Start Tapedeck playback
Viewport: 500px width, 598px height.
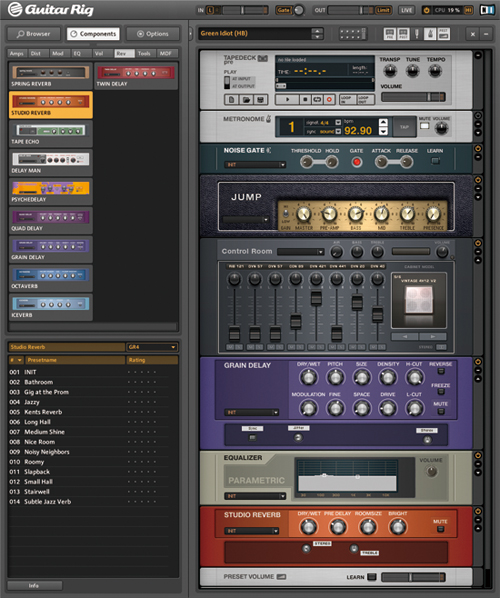(x=287, y=100)
